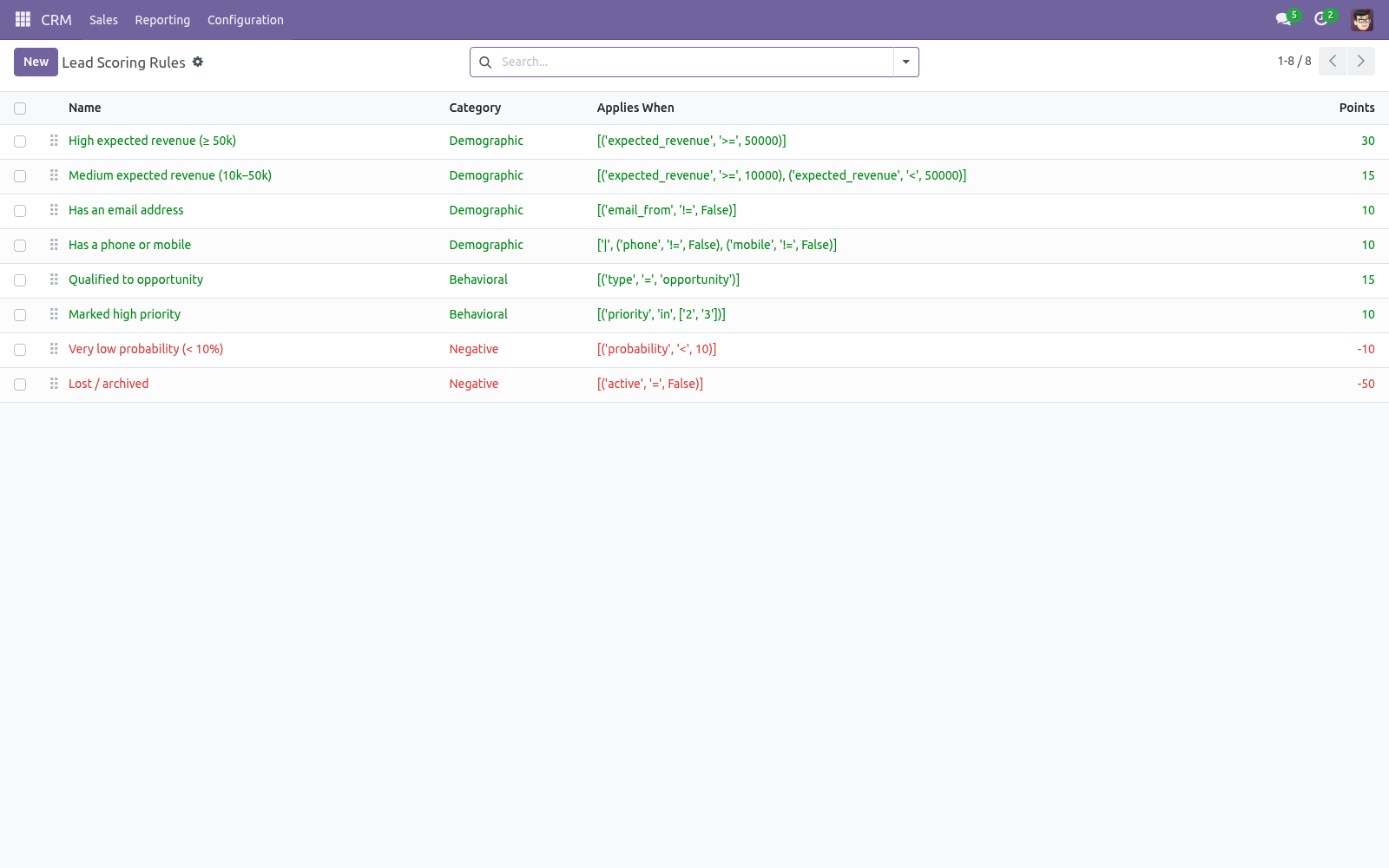Grab the drag handle for Qualified to opportunity

tap(54, 279)
